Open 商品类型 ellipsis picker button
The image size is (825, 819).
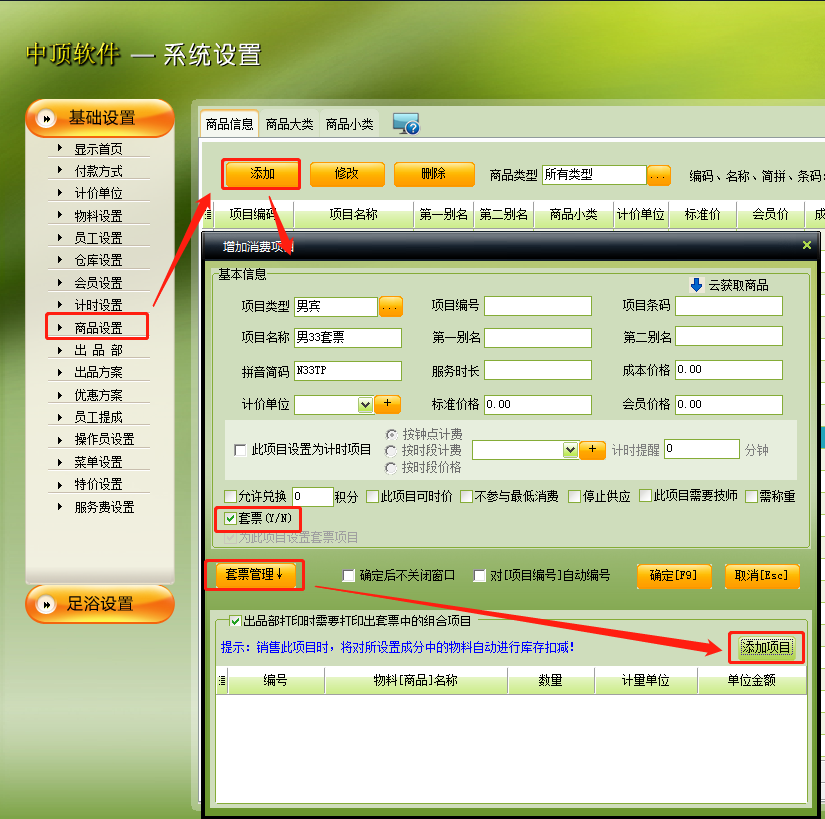pos(659,175)
